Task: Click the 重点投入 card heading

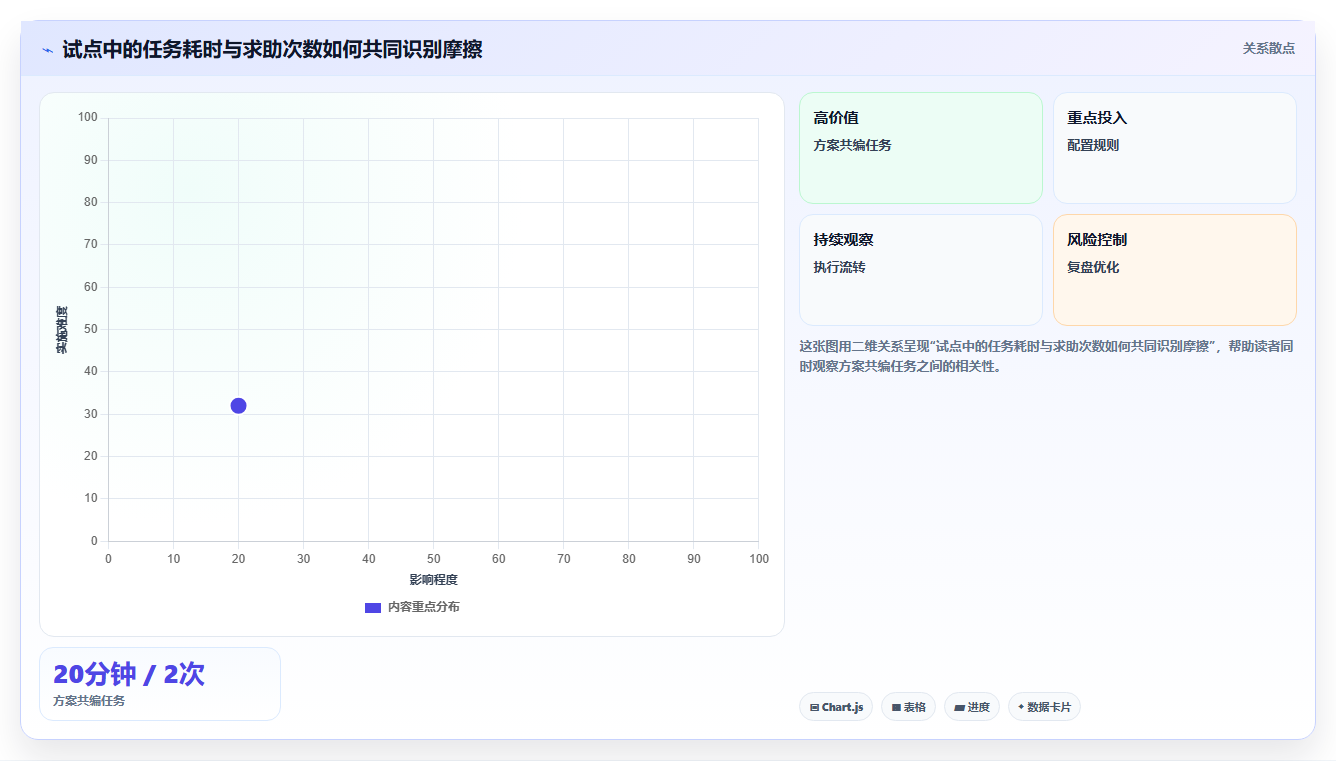Action: click(x=1097, y=118)
